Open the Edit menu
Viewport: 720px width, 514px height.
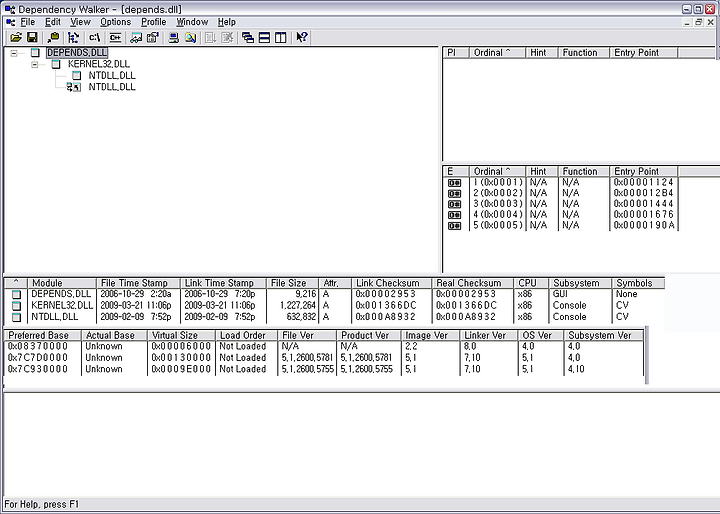pos(53,22)
